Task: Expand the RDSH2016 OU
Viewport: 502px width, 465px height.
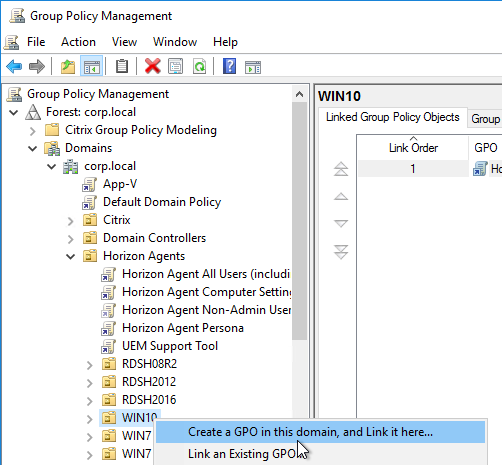Action: coord(90,401)
